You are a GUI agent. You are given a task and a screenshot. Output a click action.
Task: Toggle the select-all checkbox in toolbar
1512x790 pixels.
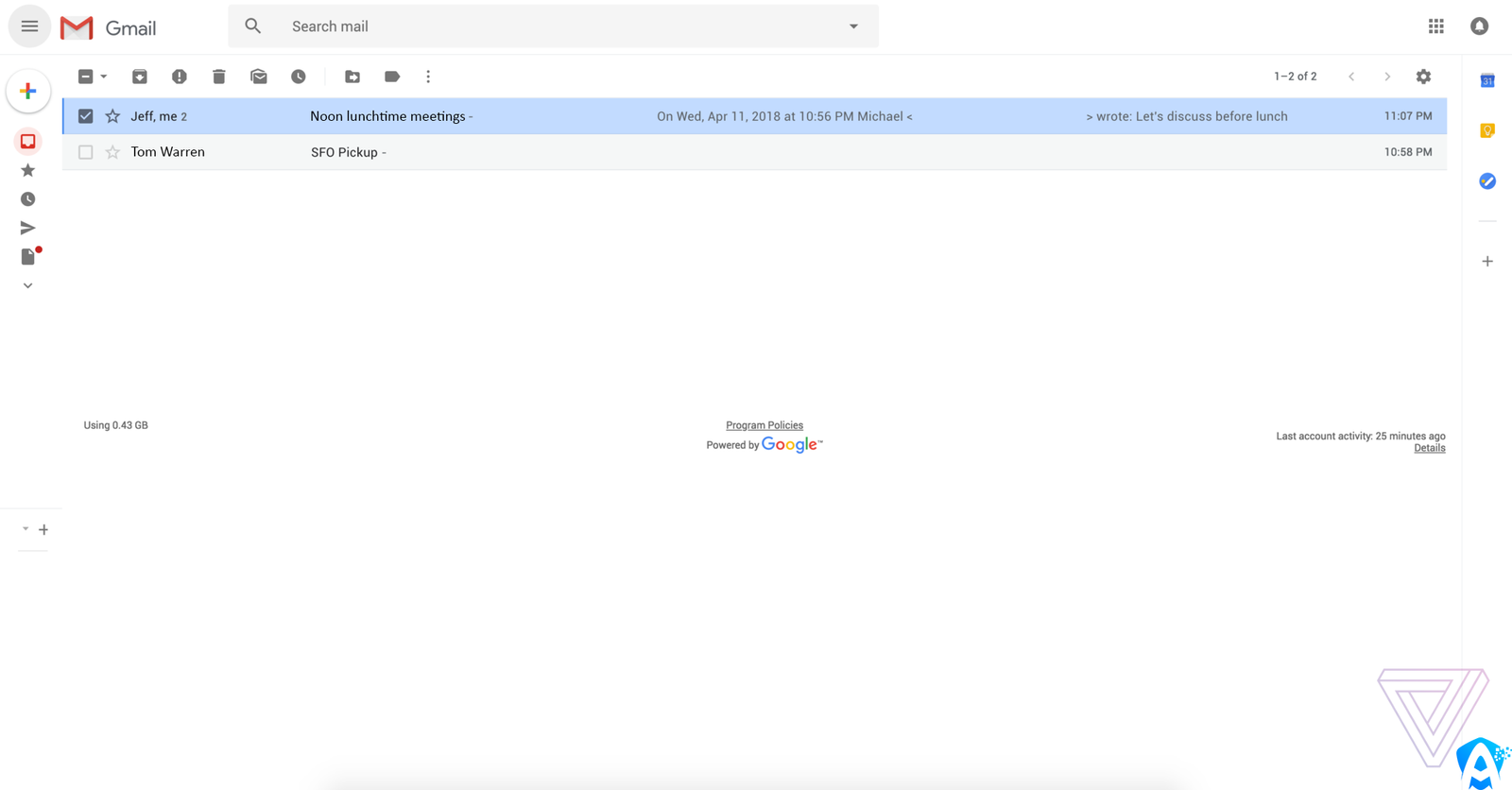85,77
